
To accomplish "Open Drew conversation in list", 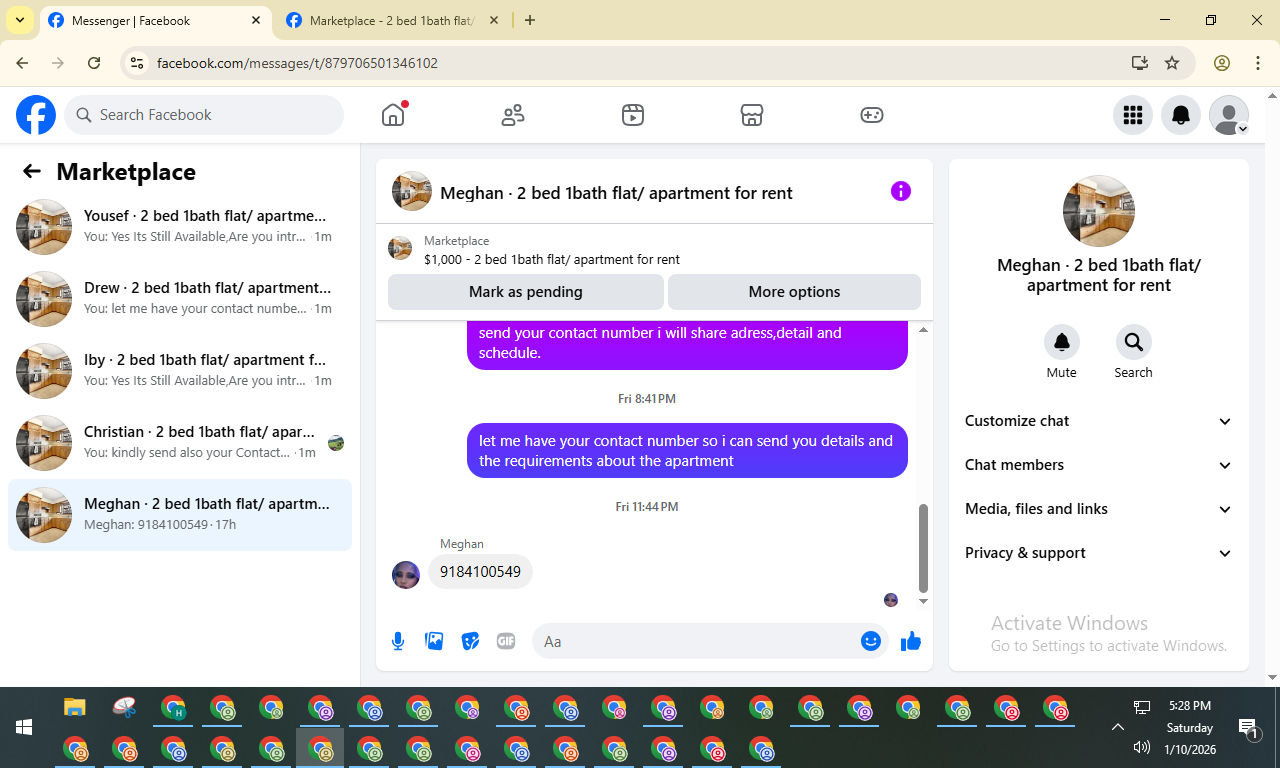I will coord(180,299).
